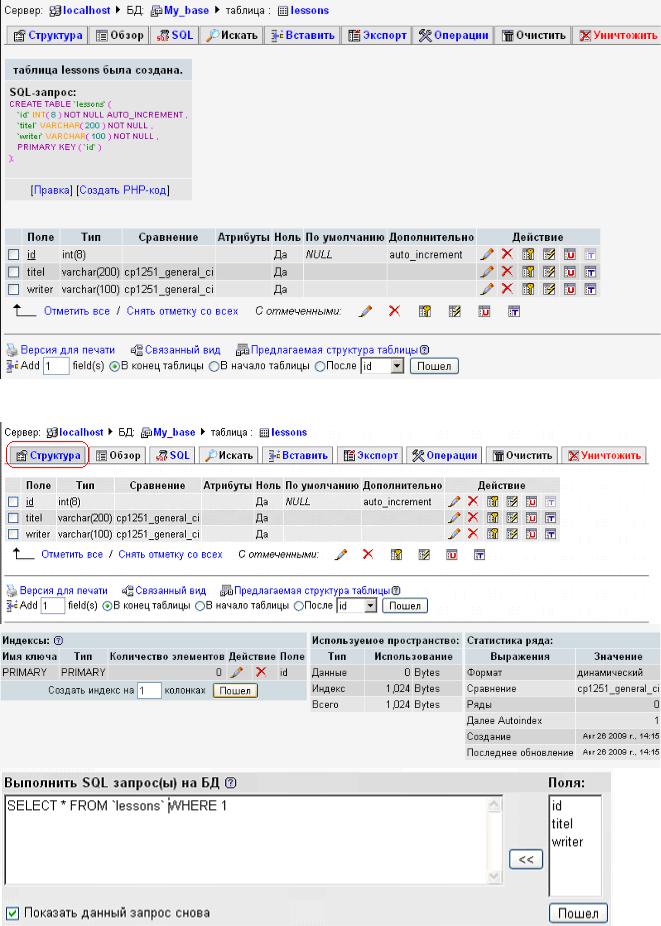Click the pencil edit icon for titel, lower table
Screen dimensions: 661x926
pos(454,518)
